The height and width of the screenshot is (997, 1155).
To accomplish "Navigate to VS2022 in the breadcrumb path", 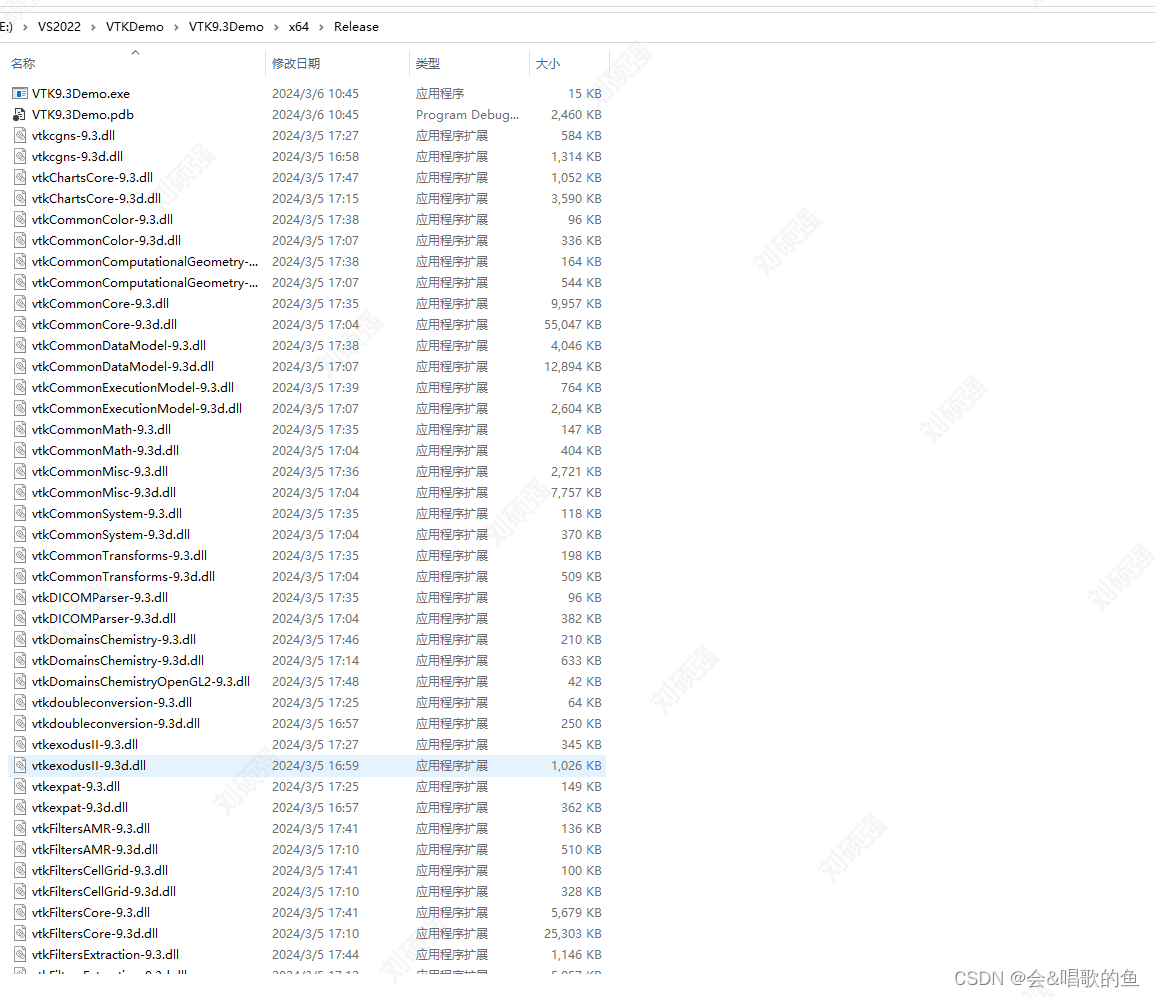I will [58, 27].
